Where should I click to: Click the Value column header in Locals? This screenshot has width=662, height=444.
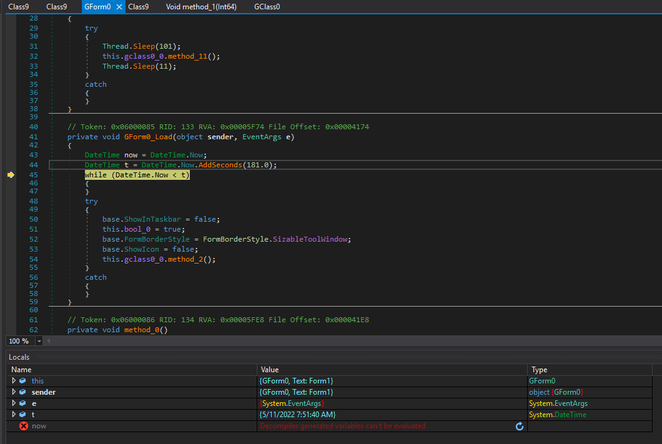[x=269, y=369]
